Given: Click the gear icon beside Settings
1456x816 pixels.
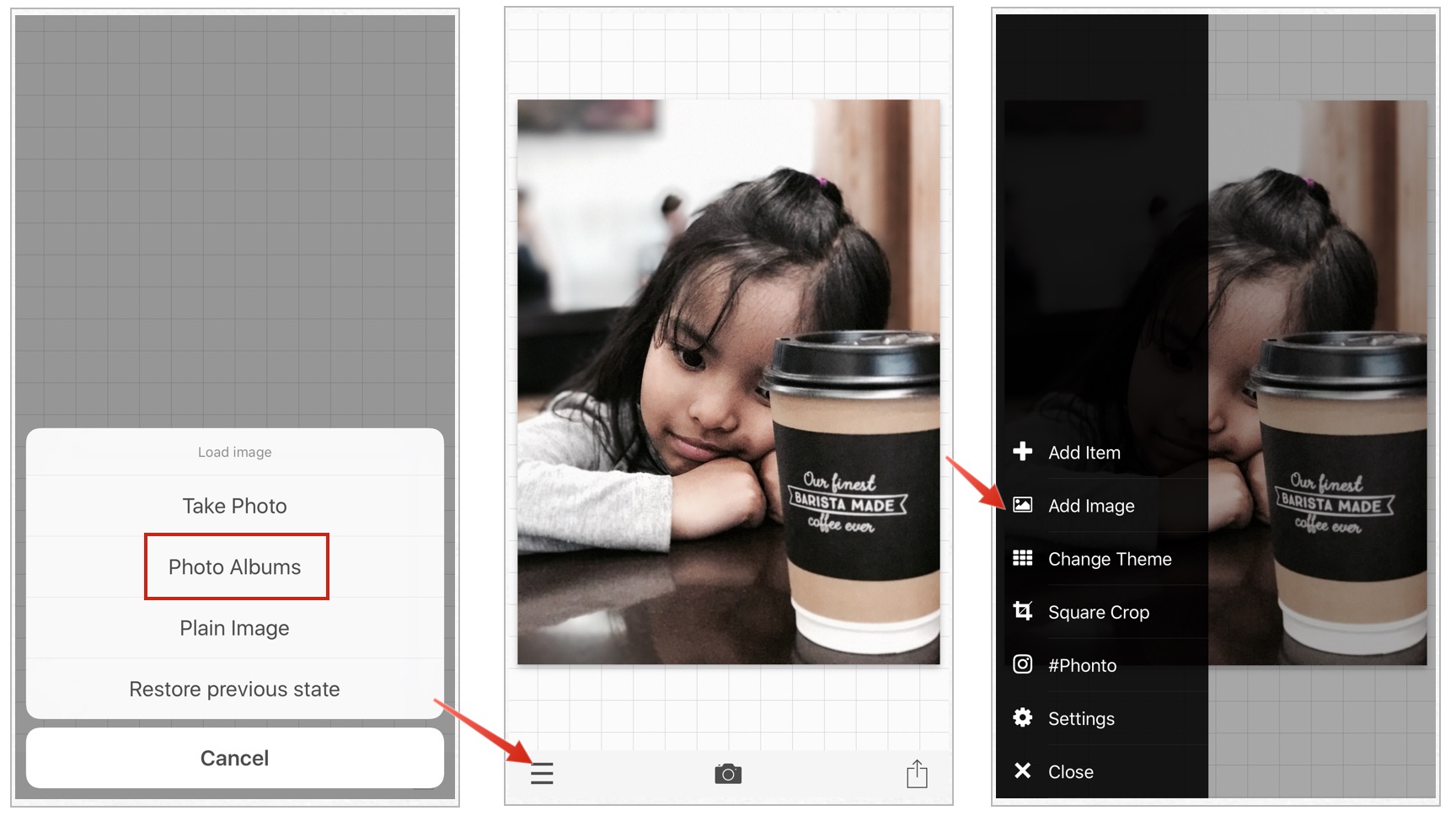Looking at the screenshot, I should [1022, 717].
